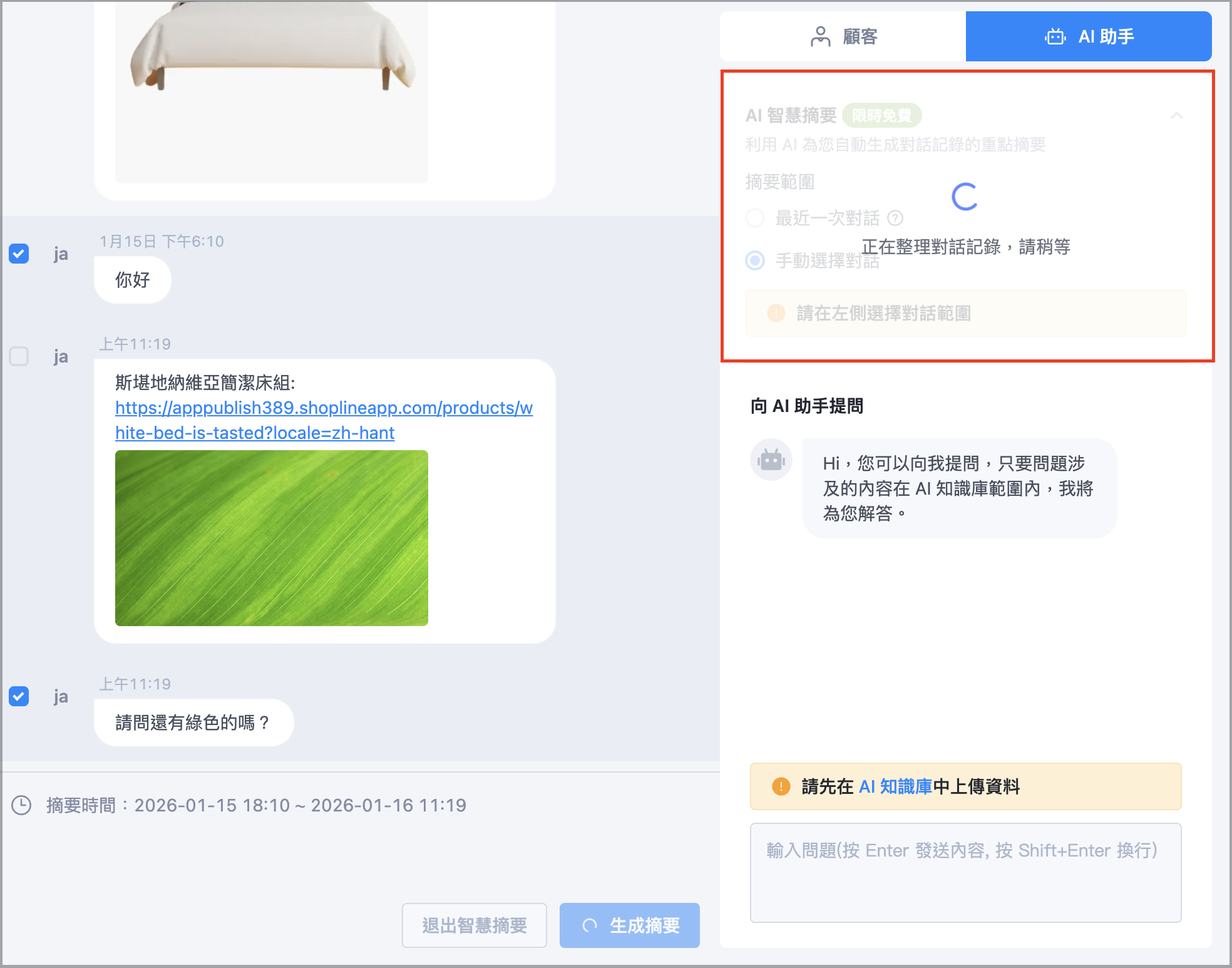1232x968 pixels.
Task: Click the 限時免費 badge
Action: pyautogui.click(x=881, y=116)
